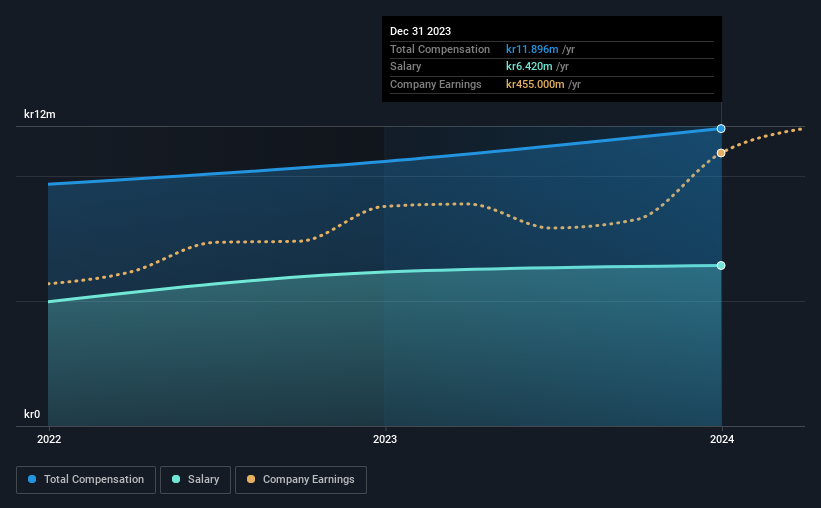Click the 2023 x-axis label
The width and height of the screenshot is (821, 508).
pyautogui.click(x=385, y=439)
